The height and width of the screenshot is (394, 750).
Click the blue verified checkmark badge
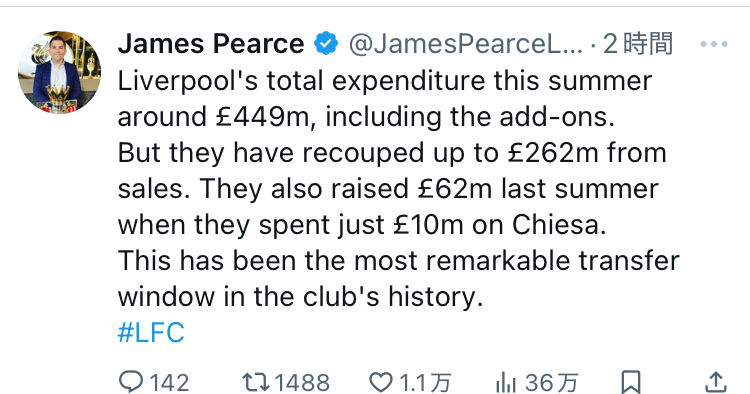point(326,44)
